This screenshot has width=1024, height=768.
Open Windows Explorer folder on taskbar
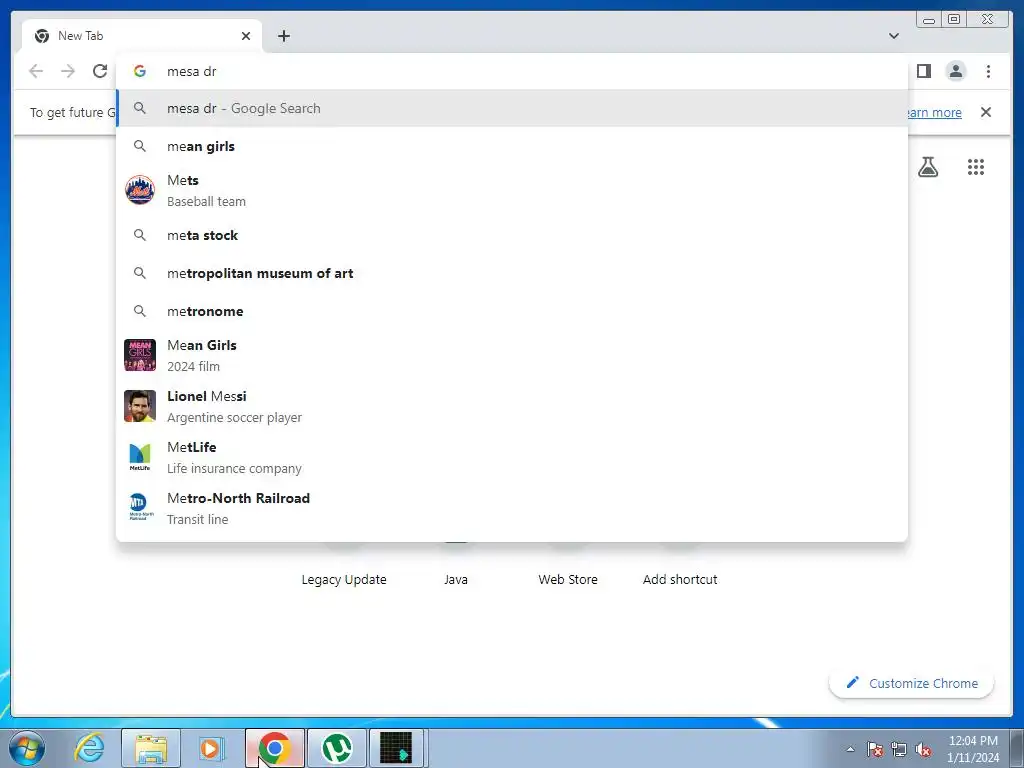click(151, 748)
